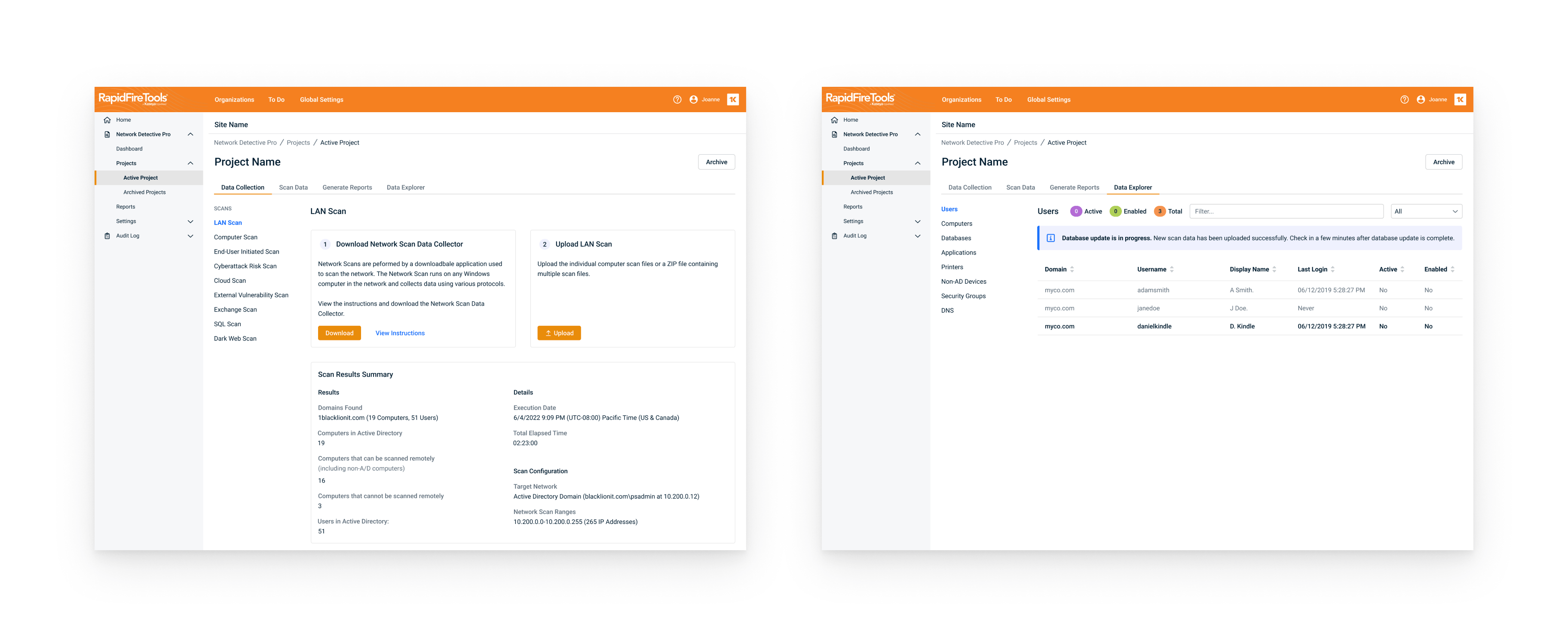Open the View Instructions link
The height and width of the screenshot is (637, 1568).
400,333
